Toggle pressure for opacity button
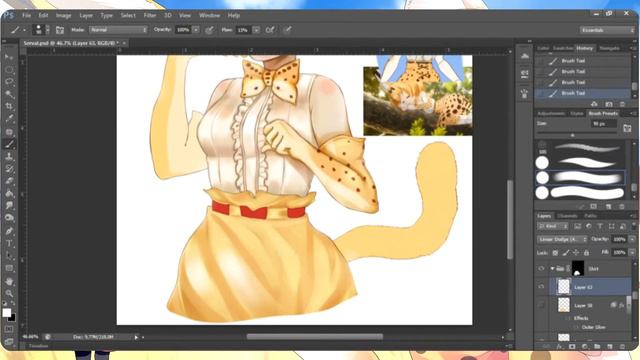This screenshot has width=640, height=360. click(209, 30)
